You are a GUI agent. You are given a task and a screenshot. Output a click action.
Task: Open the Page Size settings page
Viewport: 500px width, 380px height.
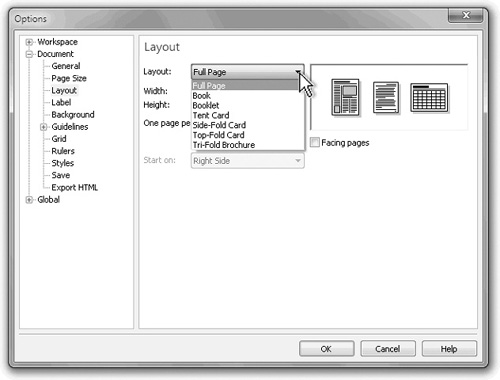click(69, 78)
